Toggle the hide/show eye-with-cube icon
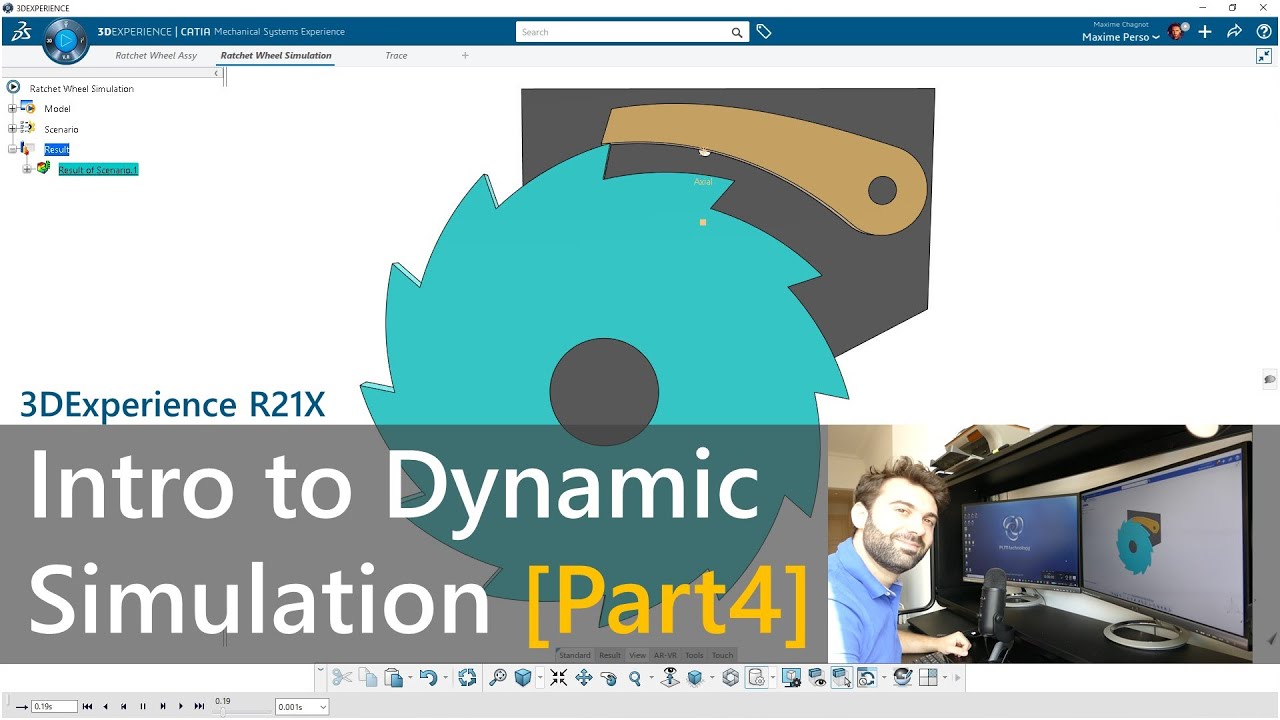 coord(817,678)
